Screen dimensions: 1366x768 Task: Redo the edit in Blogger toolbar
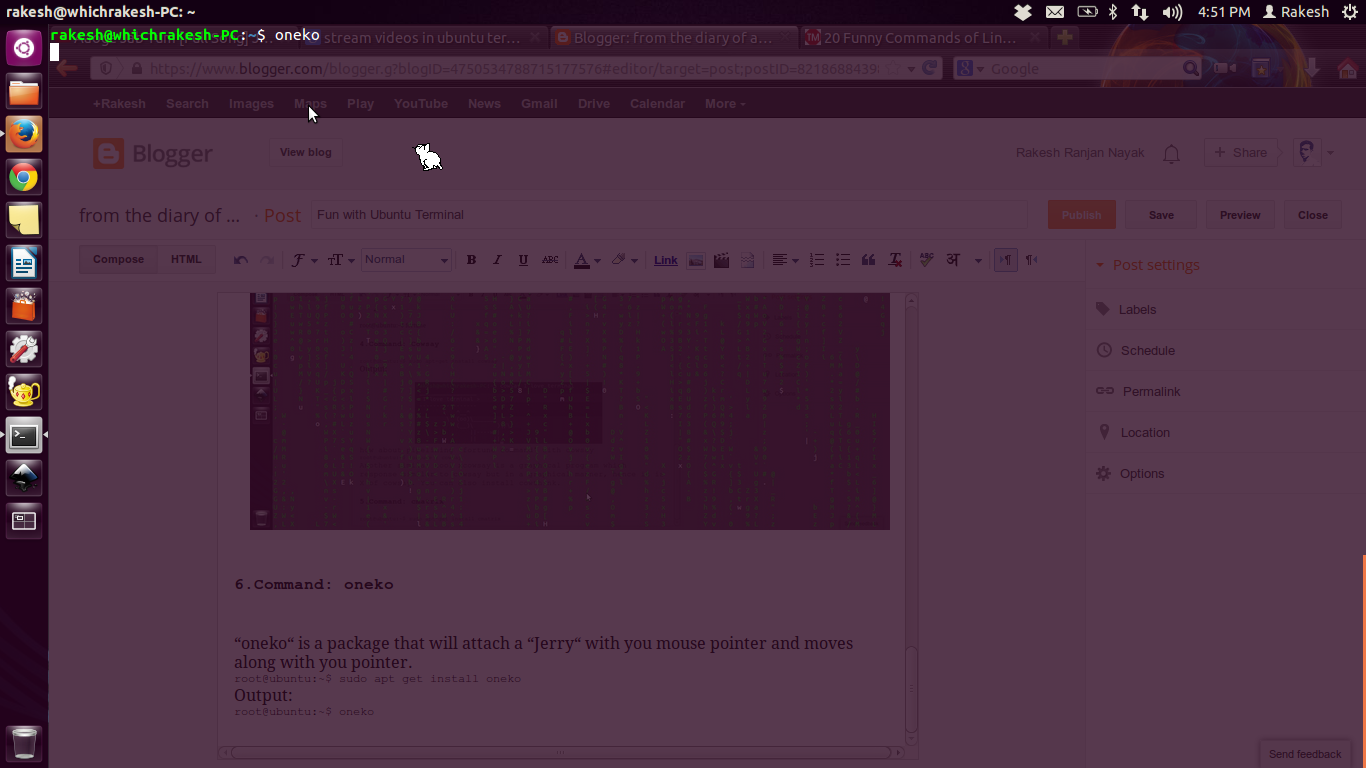pos(266,260)
